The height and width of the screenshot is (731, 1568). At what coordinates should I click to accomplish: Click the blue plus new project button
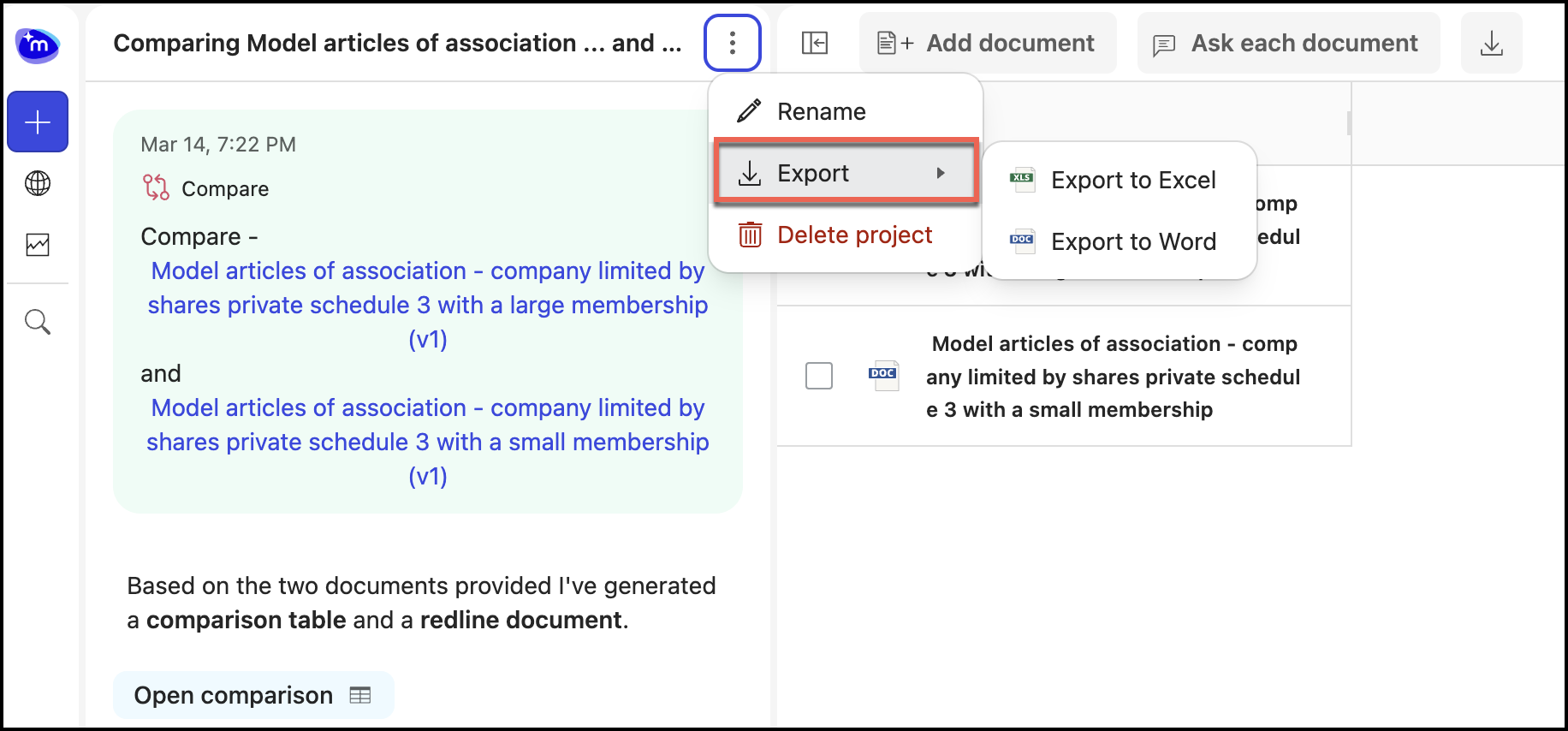click(38, 122)
